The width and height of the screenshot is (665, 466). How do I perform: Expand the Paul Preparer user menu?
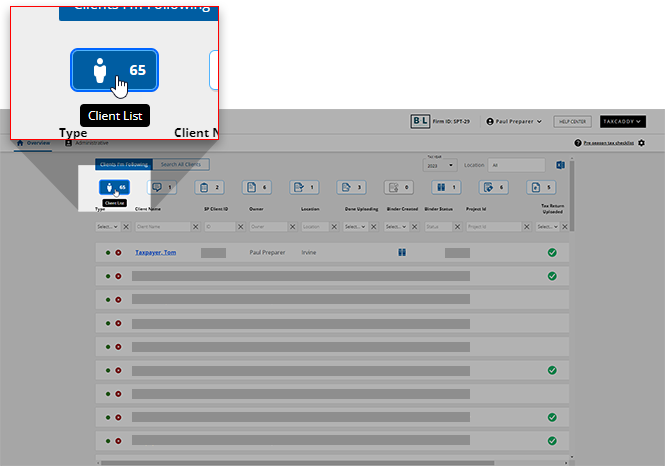[514, 121]
